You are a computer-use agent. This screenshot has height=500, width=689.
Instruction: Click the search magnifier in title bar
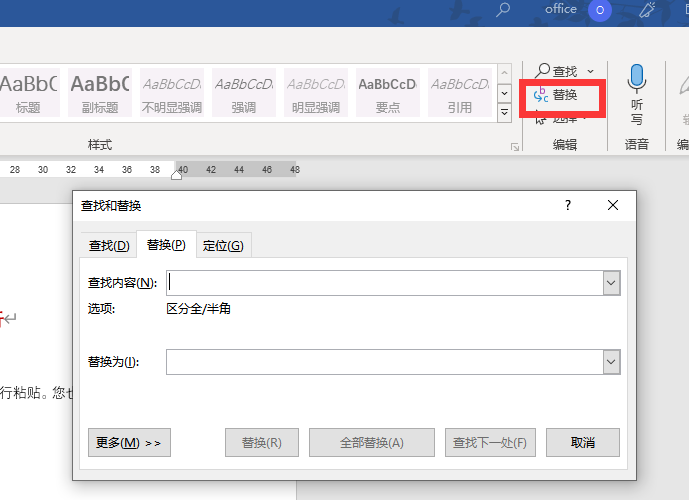coord(503,10)
